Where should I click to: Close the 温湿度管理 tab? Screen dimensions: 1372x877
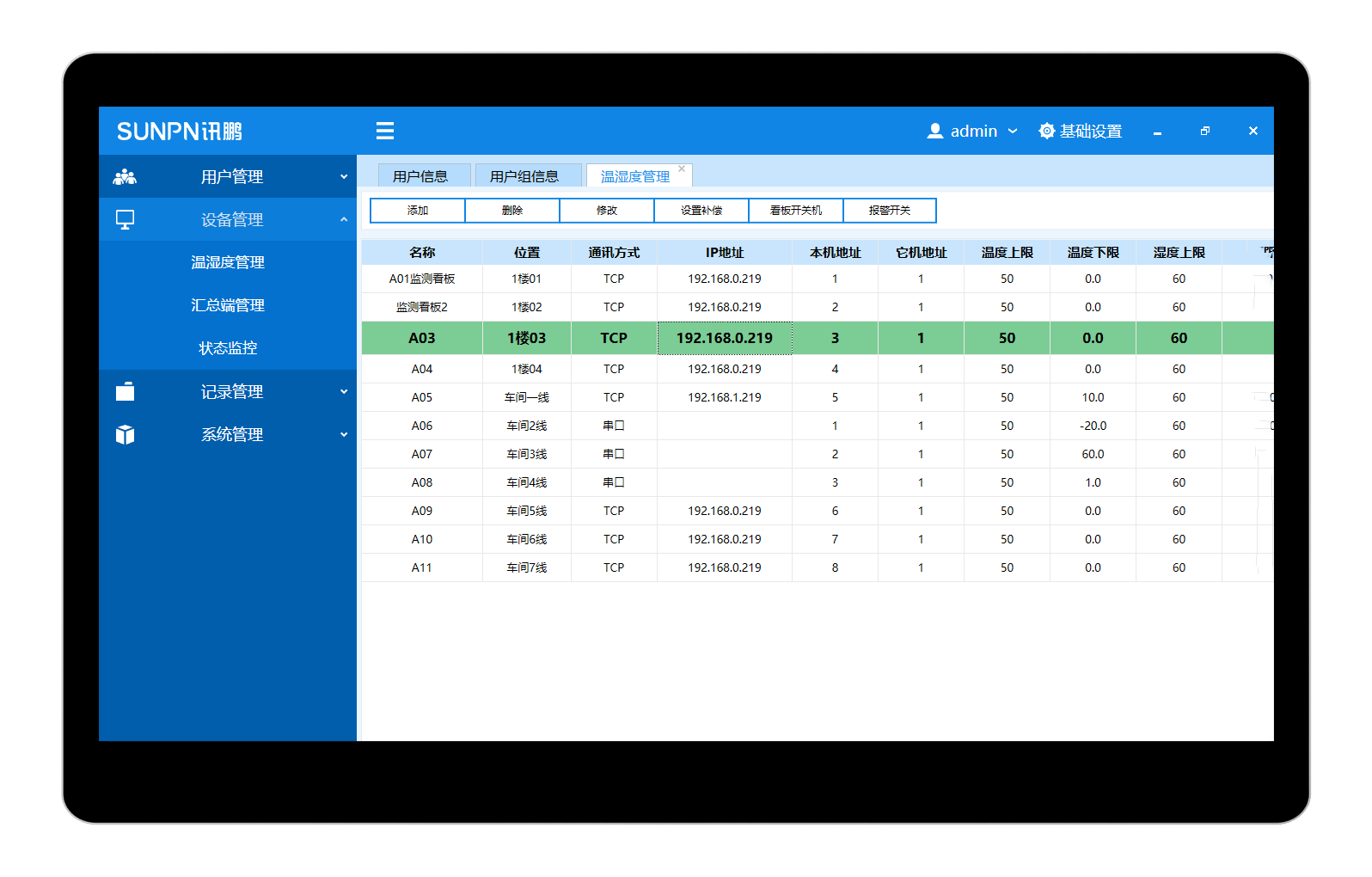(682, 169)
